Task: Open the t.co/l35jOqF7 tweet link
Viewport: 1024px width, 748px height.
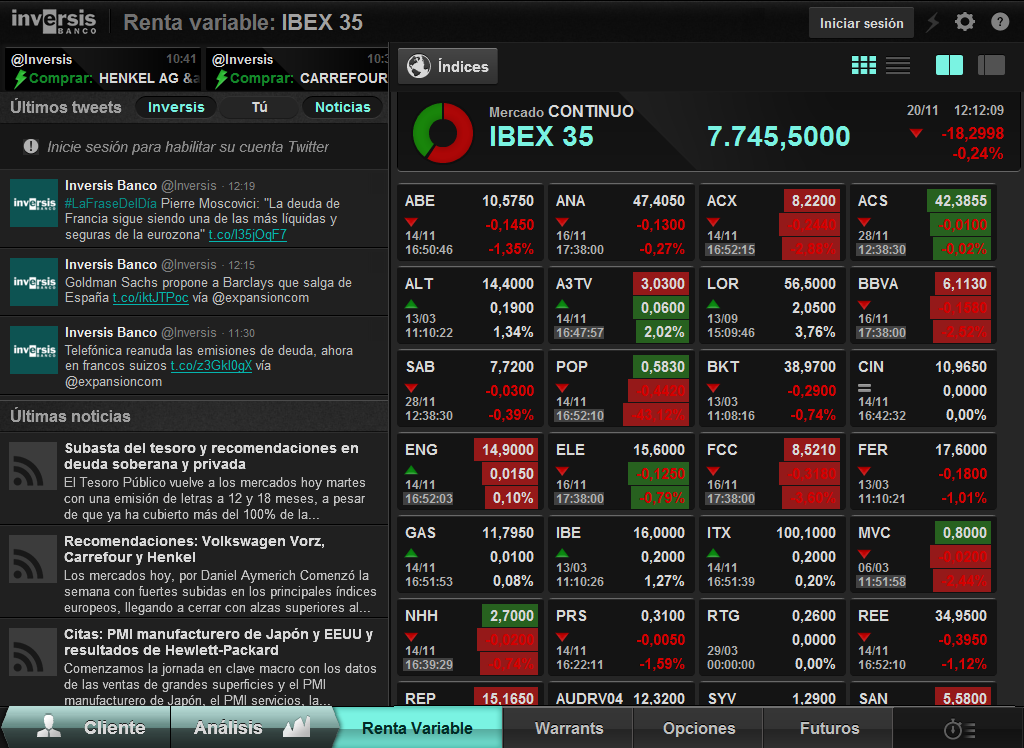Action: coord(247,234)
